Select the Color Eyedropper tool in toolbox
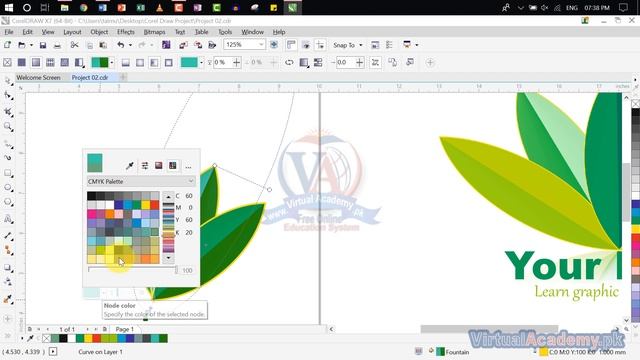This screenshot has height=360, width=640. point(8,299)
